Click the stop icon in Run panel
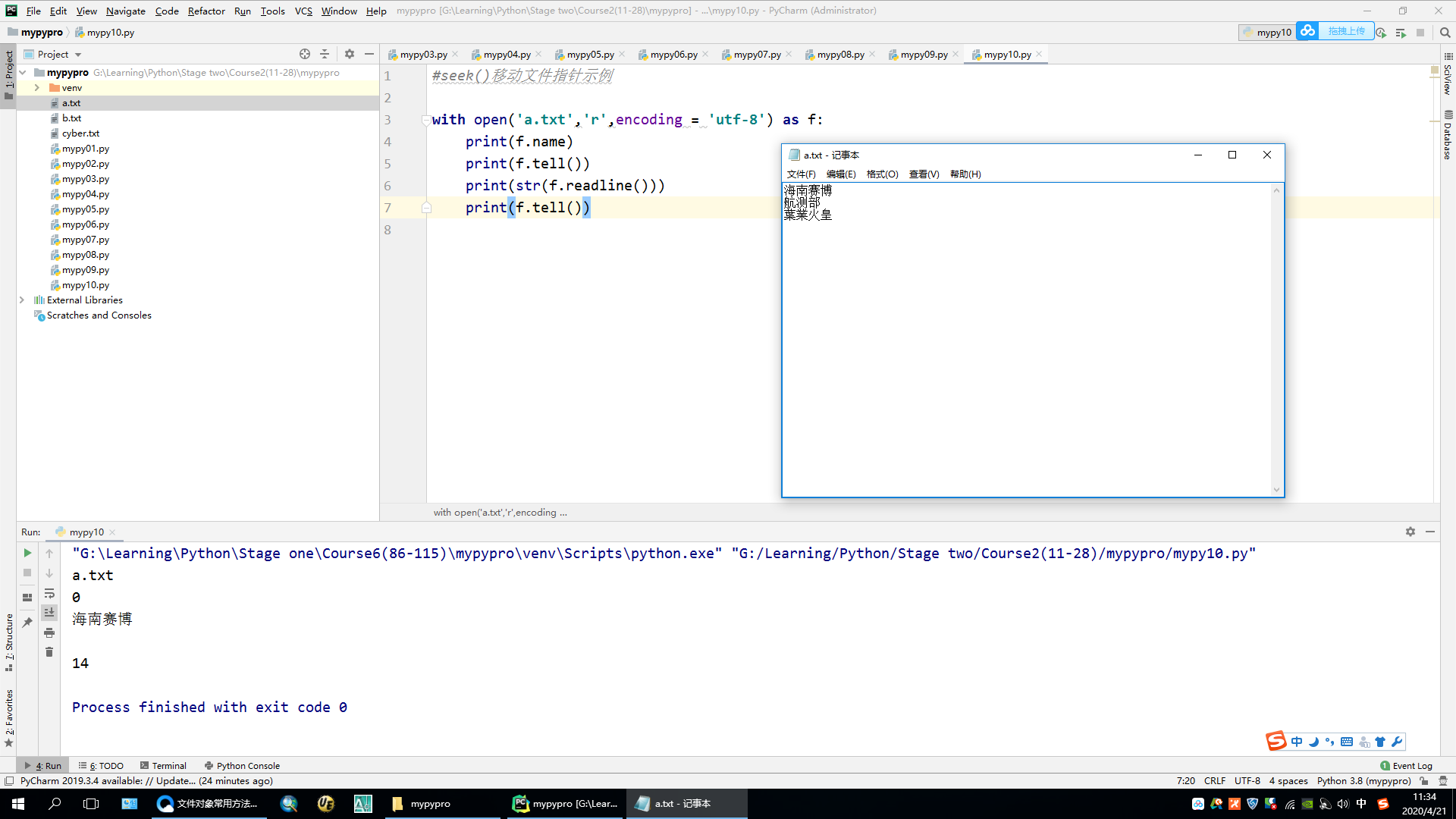Screen dimensions: 1456x819 point(27,573)
